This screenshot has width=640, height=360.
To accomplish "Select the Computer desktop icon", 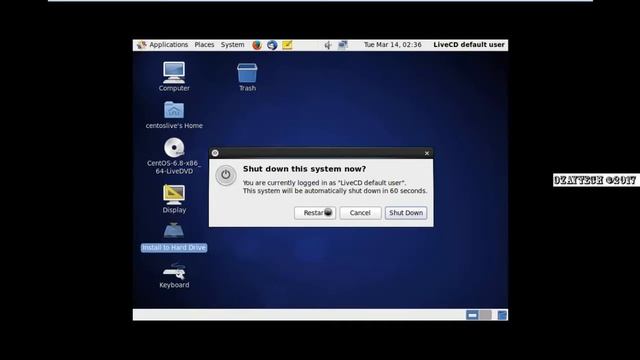I will (x=174, y=76).
